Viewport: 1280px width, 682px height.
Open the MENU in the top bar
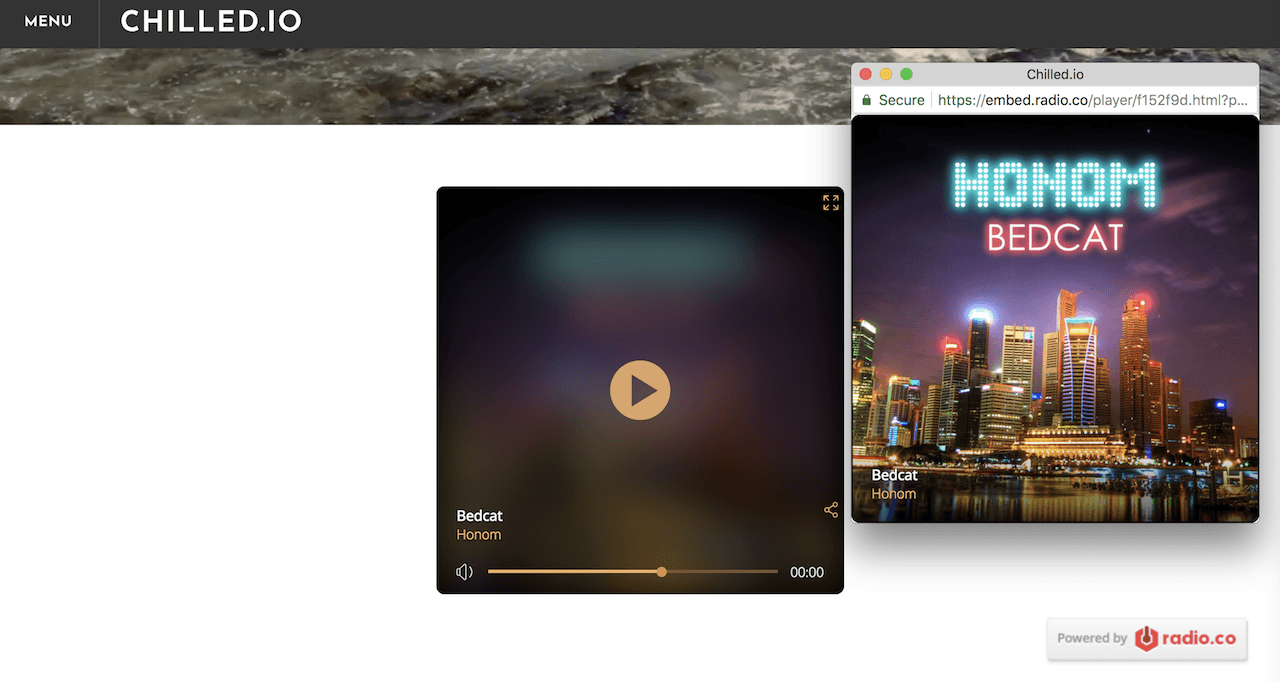[48, 21]
